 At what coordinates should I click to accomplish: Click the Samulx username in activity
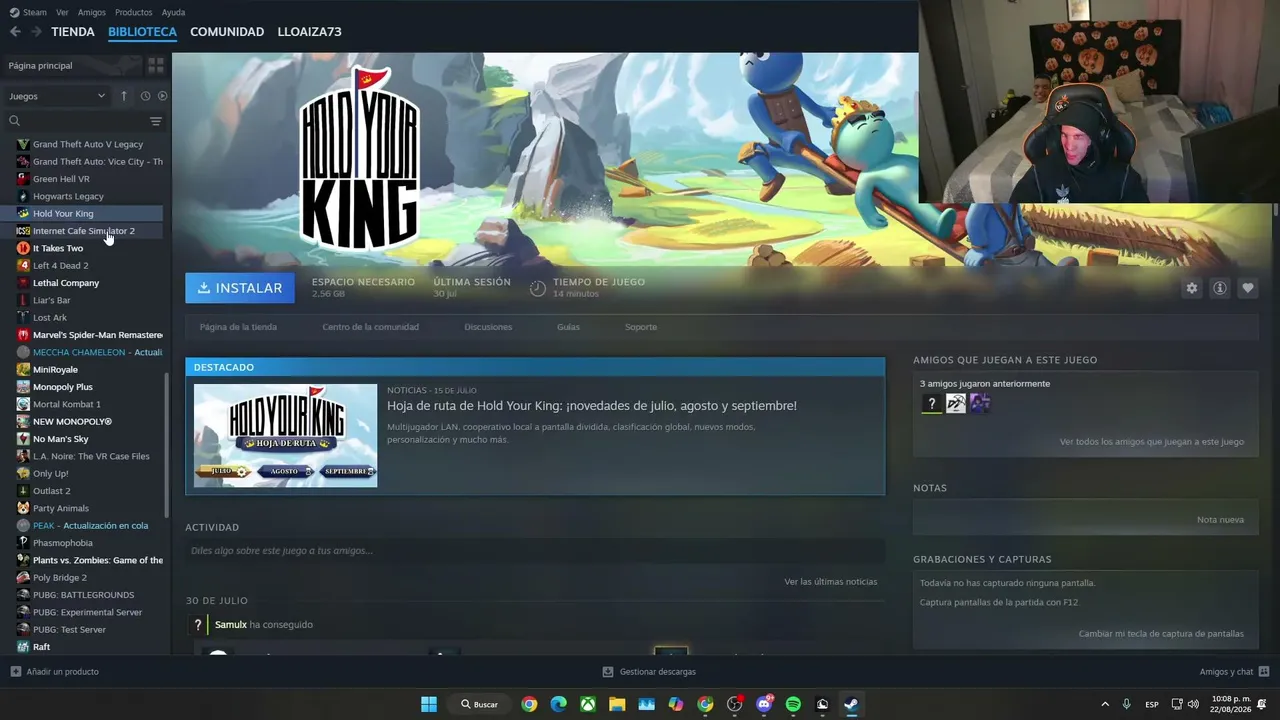pos(231,625)
